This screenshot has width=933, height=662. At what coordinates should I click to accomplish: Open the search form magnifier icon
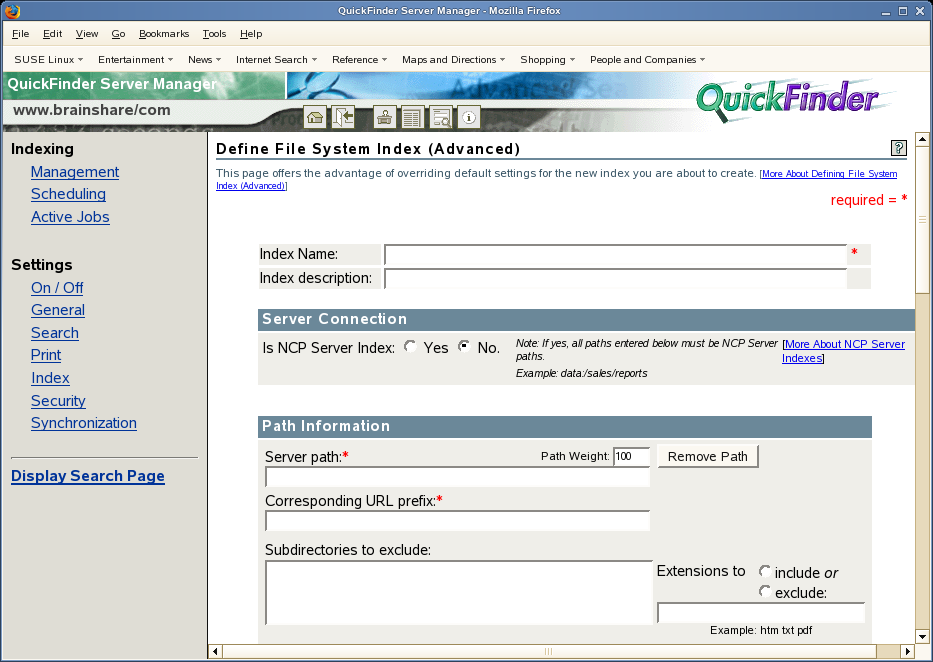(441, 117)
